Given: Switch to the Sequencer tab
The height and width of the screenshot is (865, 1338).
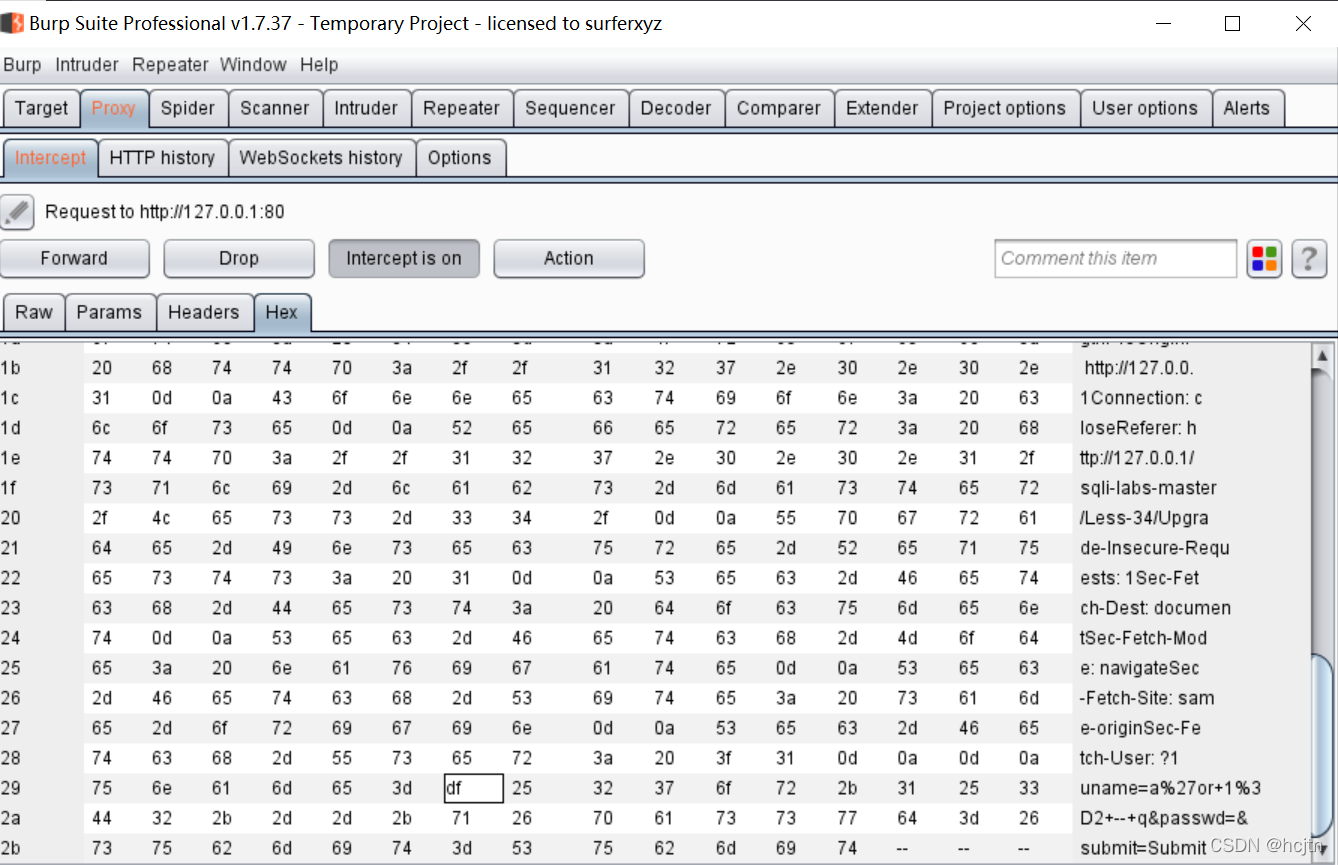Looking at the screenshot, I should (x=571, y=108).
